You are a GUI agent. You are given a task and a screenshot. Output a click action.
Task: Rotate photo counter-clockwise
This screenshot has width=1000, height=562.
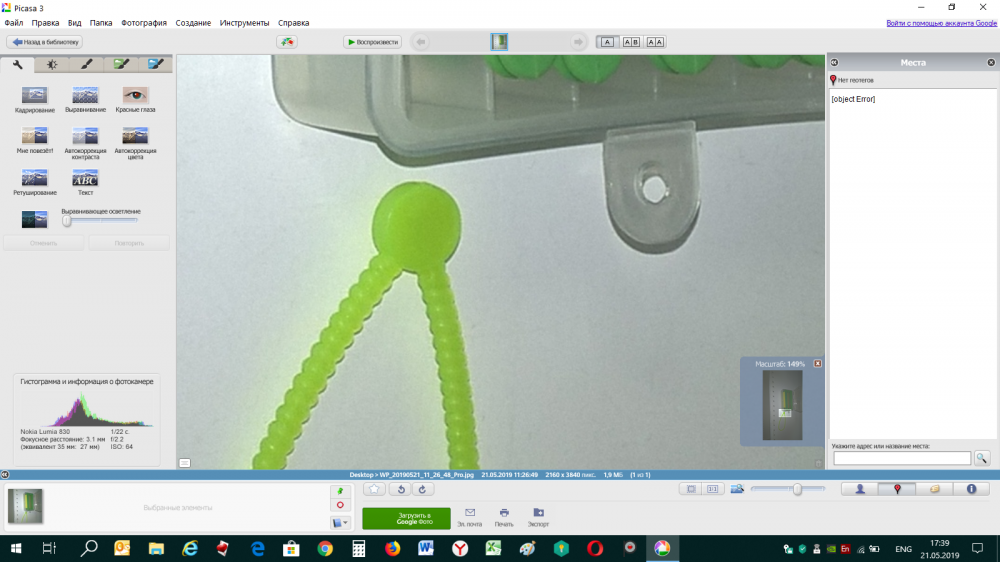pyautogui.click(x=400, y=489)
